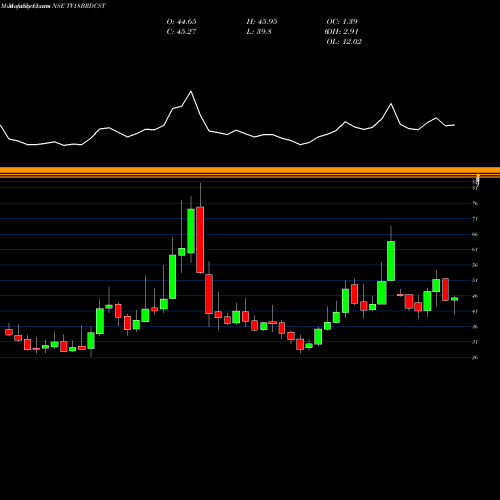Image resolution: width=500 pixels, height=500 pixels.
Task: Click the price axis label '46'
Action: tap(475, 296)
